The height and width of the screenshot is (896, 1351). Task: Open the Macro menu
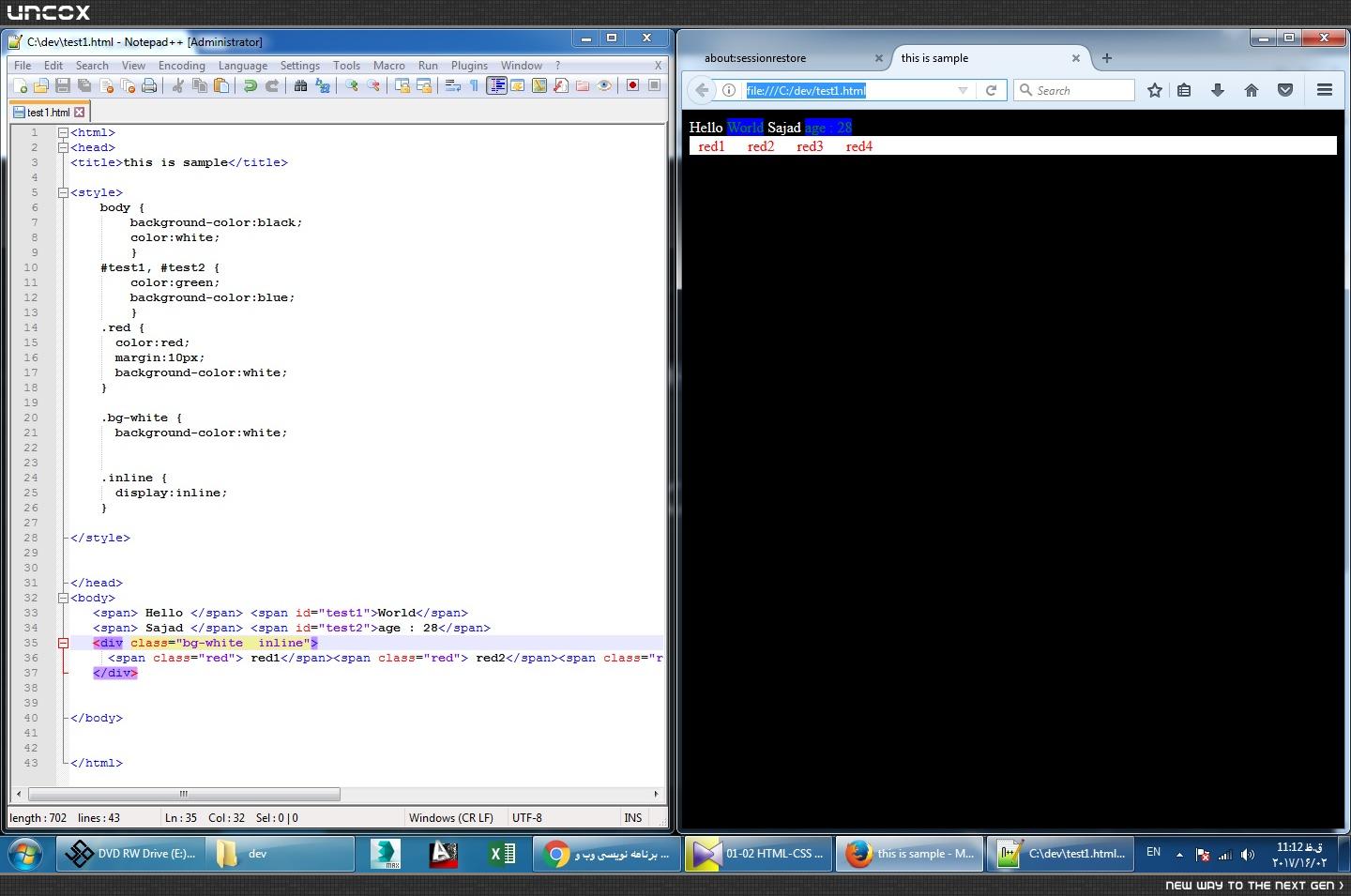click(389, 66)
